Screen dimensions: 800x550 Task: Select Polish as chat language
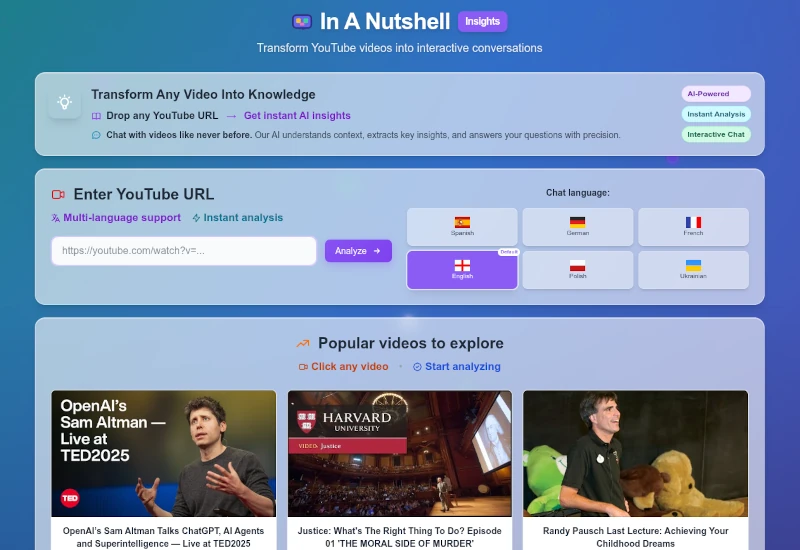578,270
